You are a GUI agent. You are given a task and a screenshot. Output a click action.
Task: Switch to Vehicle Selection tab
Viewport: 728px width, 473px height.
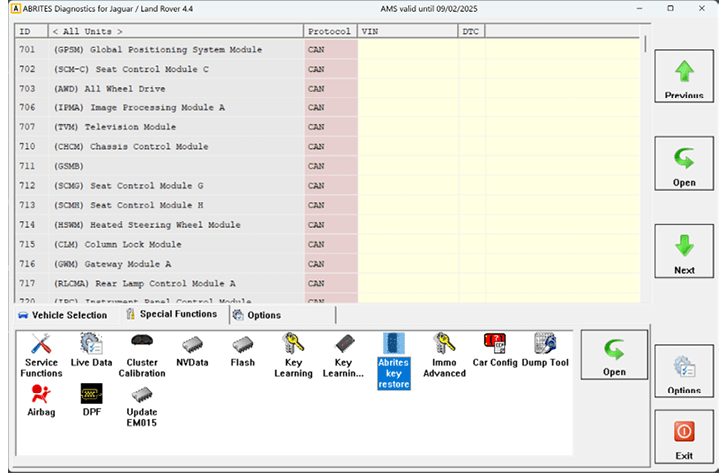[63, 315]
